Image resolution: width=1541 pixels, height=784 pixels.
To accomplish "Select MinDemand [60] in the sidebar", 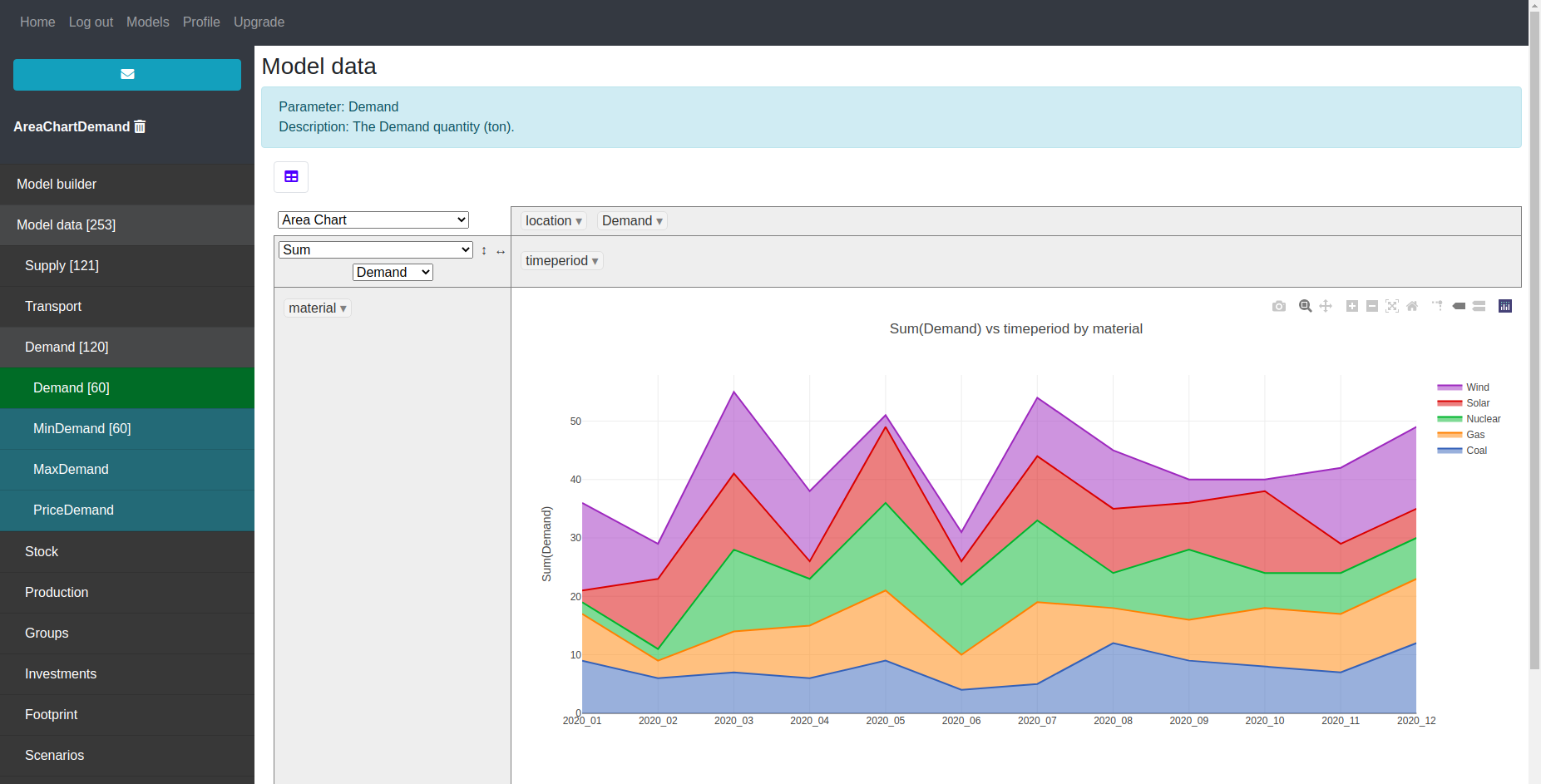I will tap(82, 428).
